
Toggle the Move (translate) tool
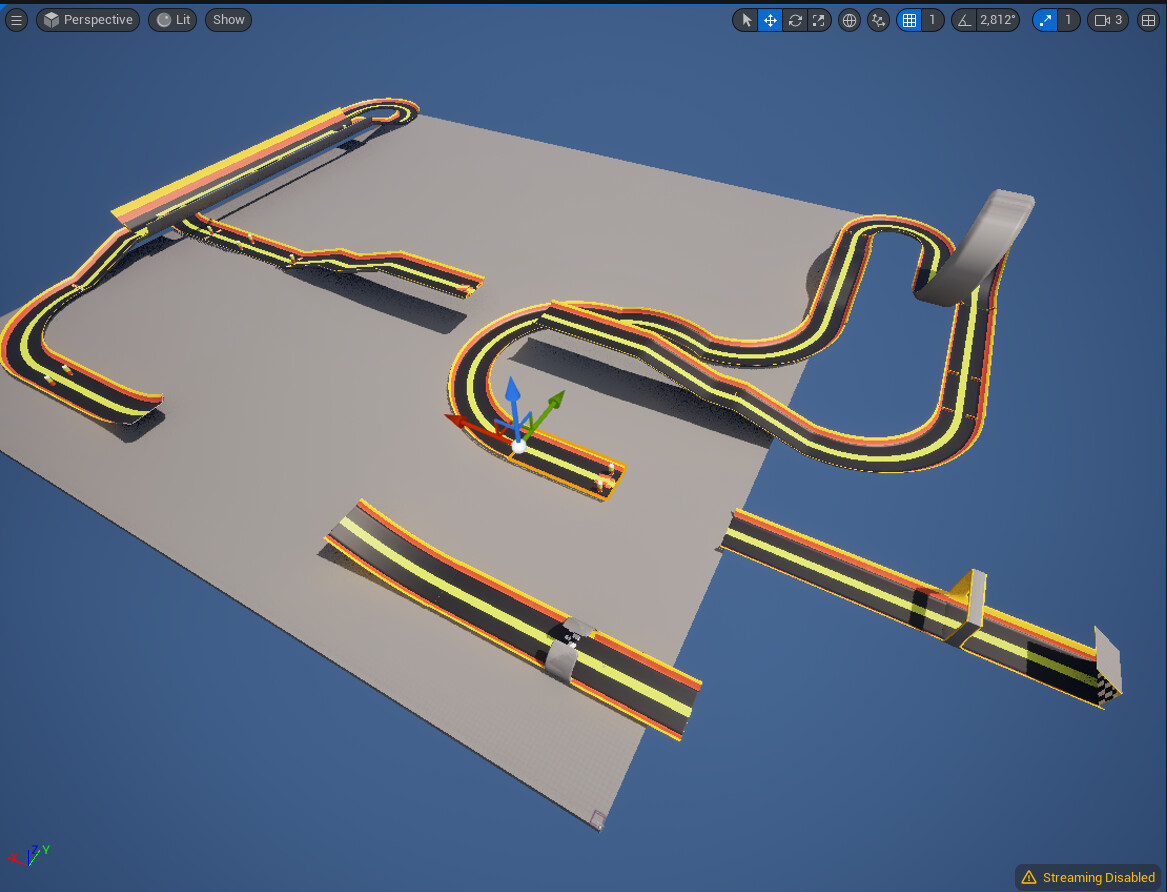[770, 20]
